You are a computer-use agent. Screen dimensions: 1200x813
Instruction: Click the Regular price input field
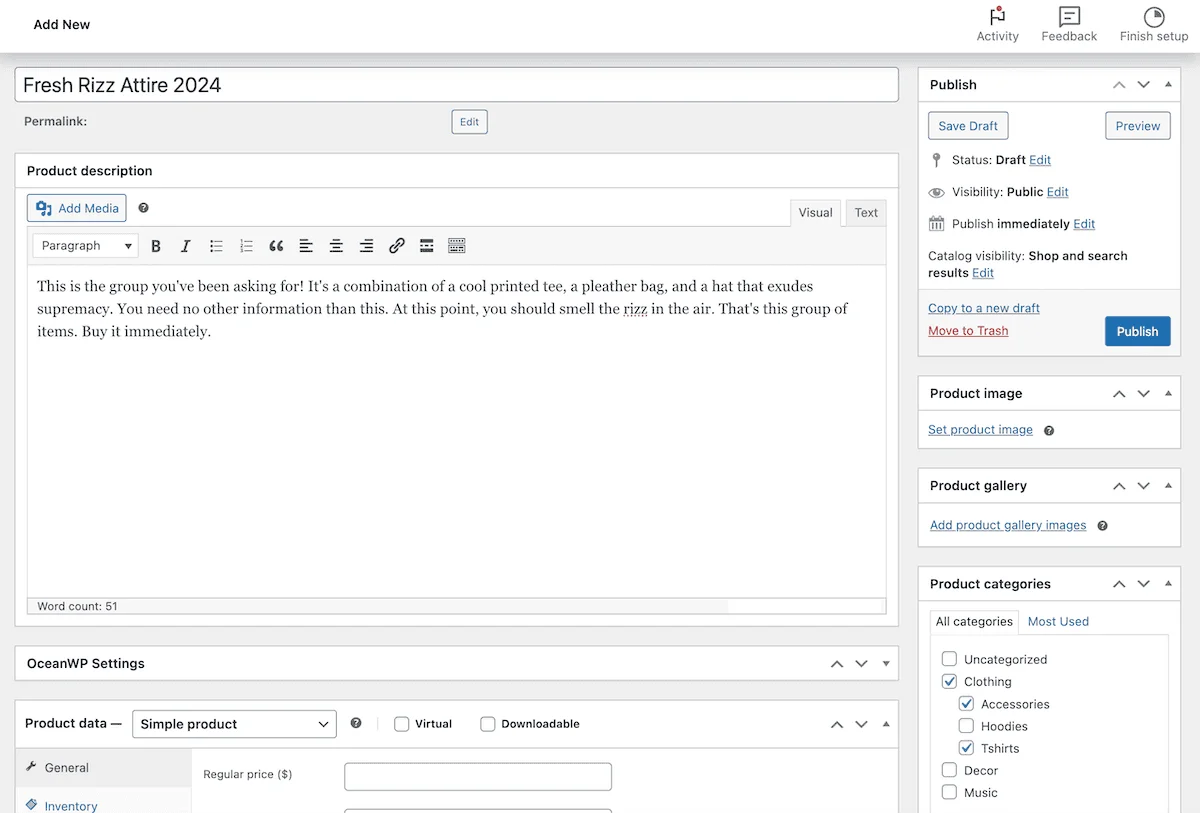pyautogui.click(x=478, y=776)
